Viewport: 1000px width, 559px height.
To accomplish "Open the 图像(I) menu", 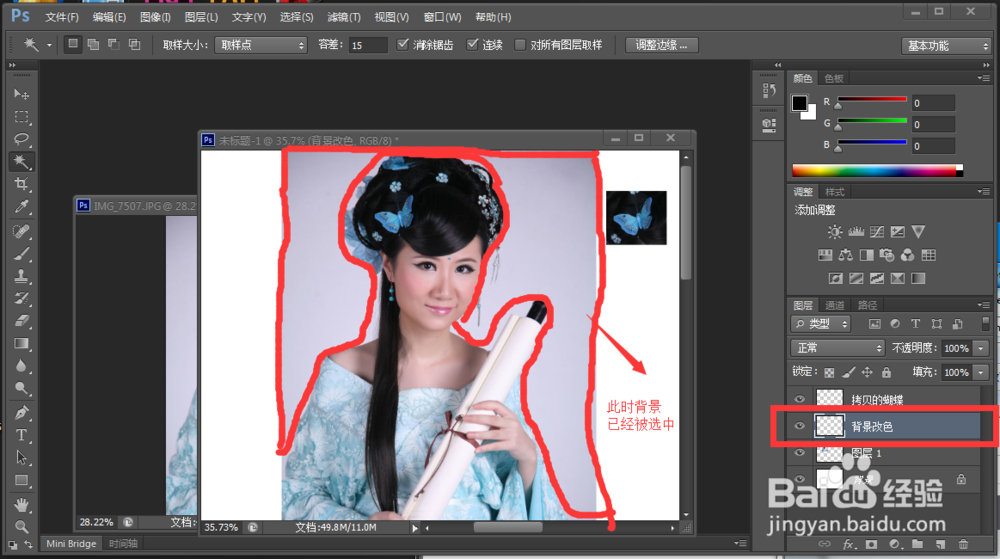I will click(x=155, y=17).
